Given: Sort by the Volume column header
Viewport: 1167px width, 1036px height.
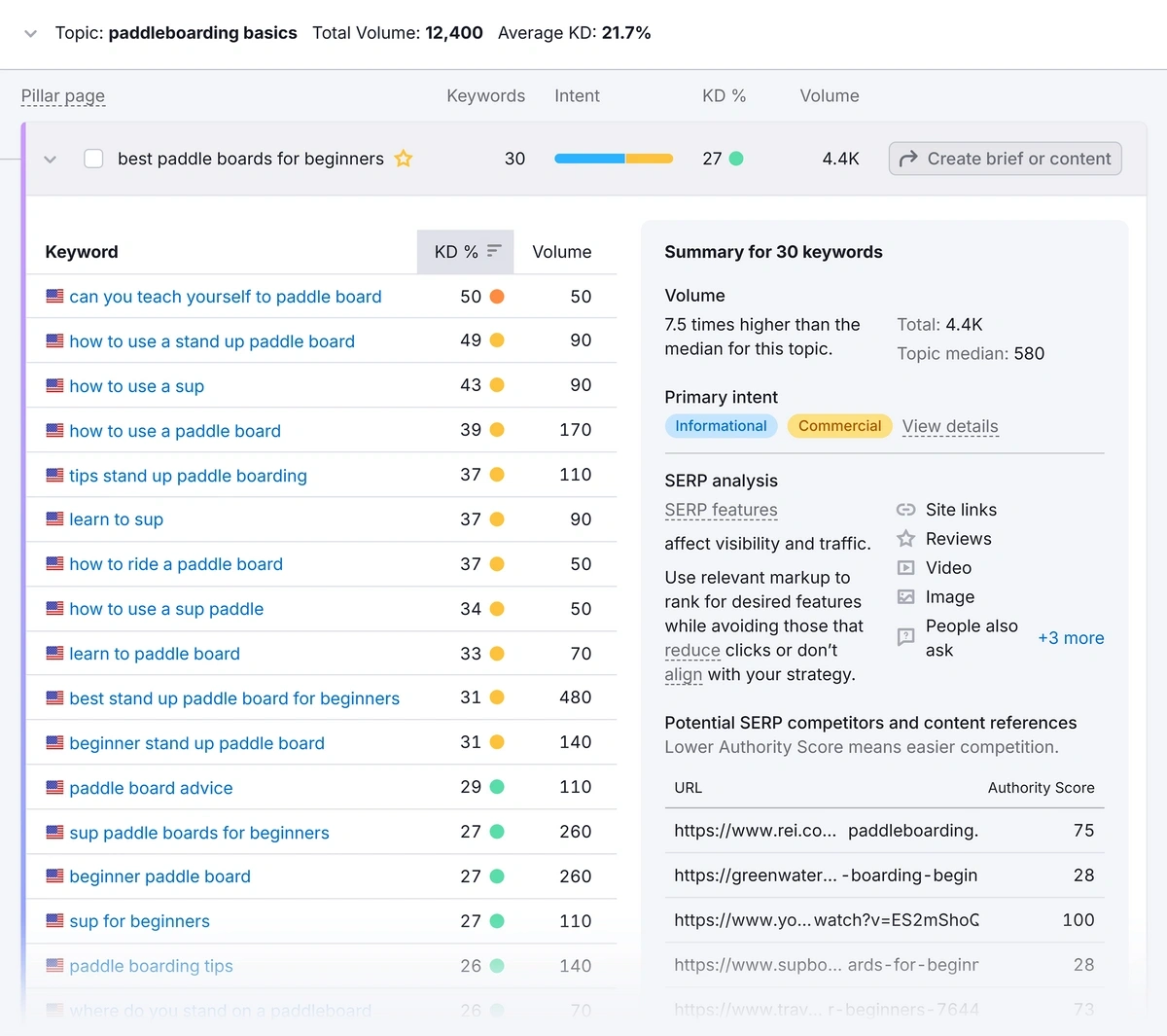Looking at the screenshot, I should [561, 252].
